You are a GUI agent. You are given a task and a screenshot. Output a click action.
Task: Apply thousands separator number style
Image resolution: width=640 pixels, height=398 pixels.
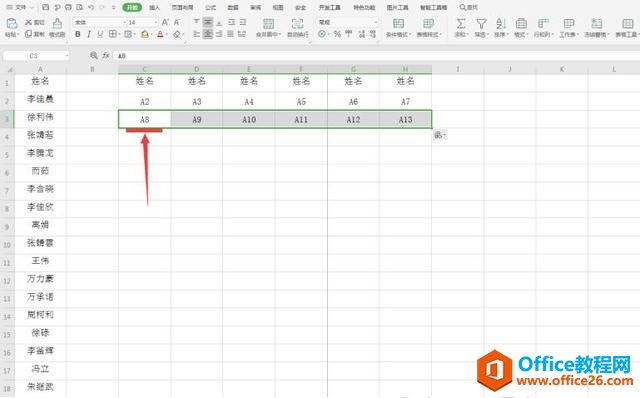(x=349, y=34)
